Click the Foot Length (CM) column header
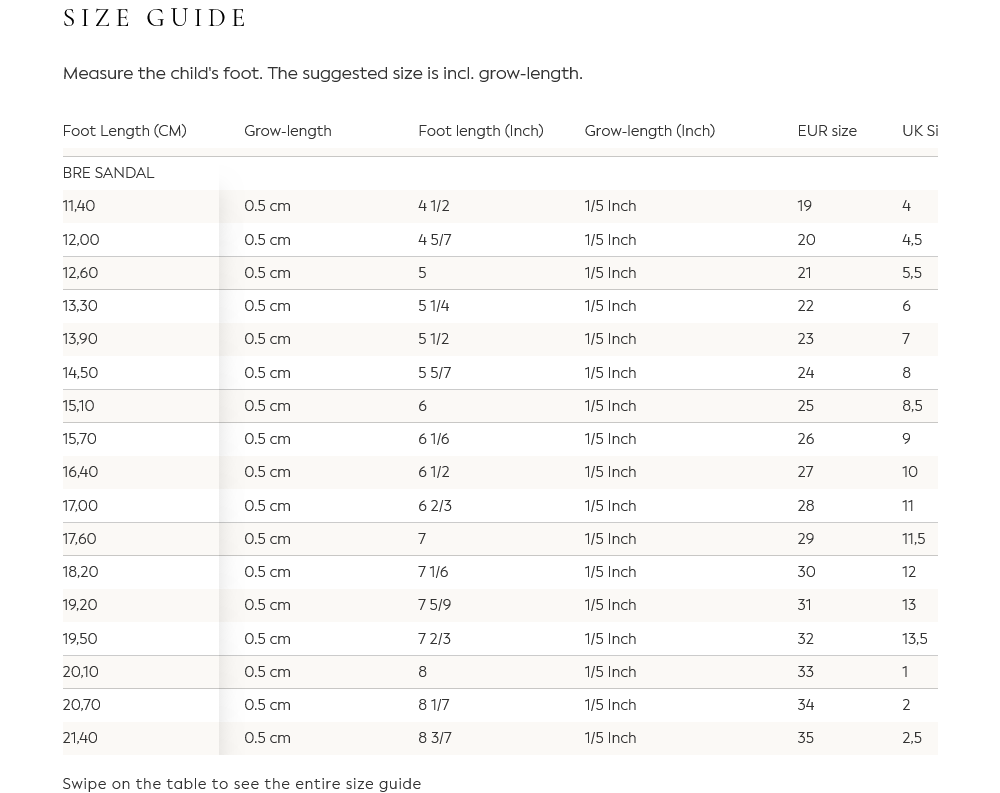1000x793 pixels. [x=124, y=131]
